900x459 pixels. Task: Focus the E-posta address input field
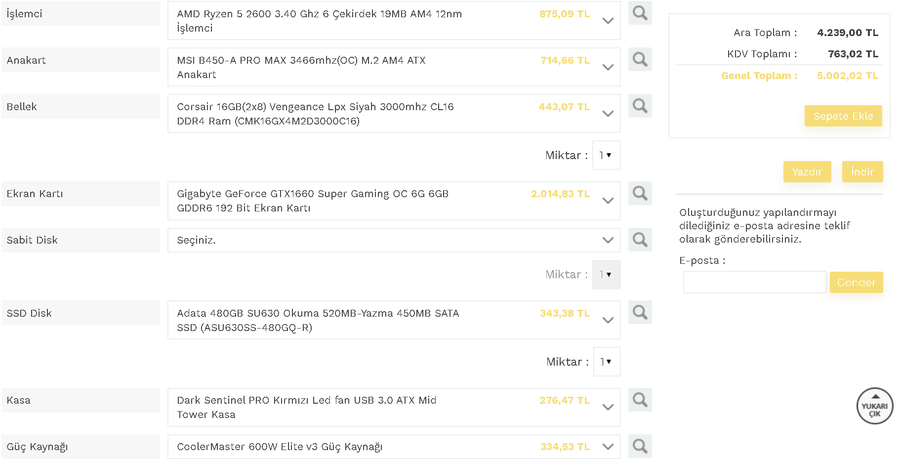(754, 283)
